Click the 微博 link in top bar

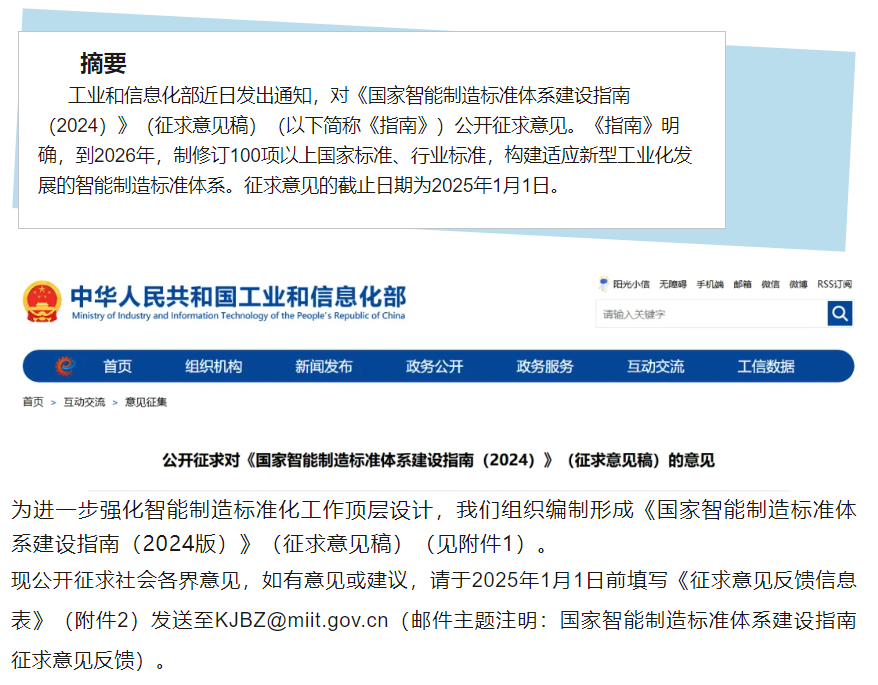[798, 285]
